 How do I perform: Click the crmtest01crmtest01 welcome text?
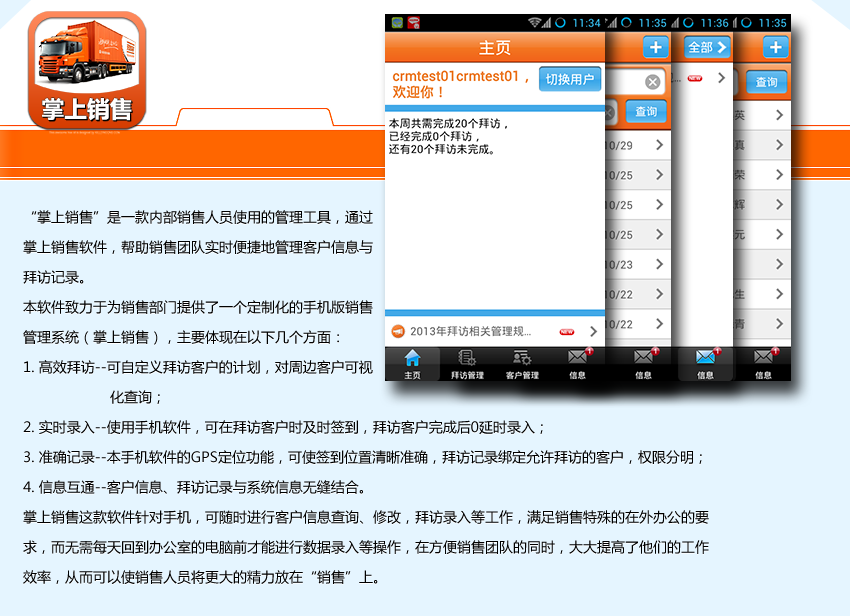[x=461, y=84]
